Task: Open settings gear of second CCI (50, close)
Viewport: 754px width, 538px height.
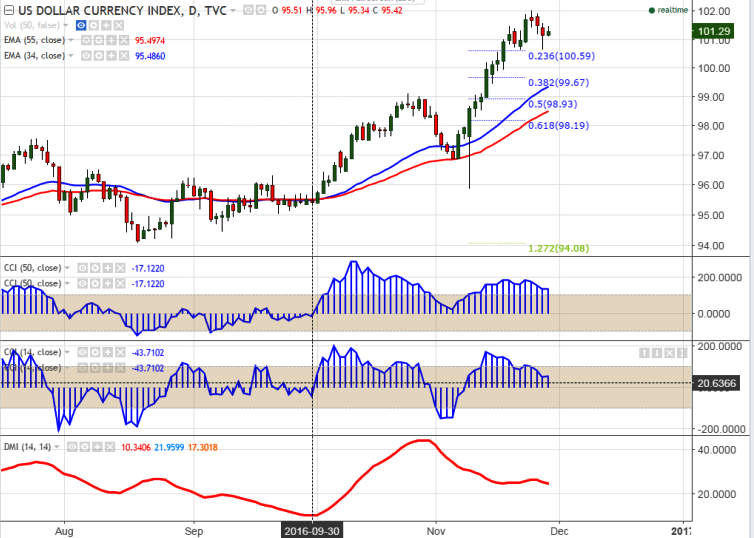Action: coord(95,284)
